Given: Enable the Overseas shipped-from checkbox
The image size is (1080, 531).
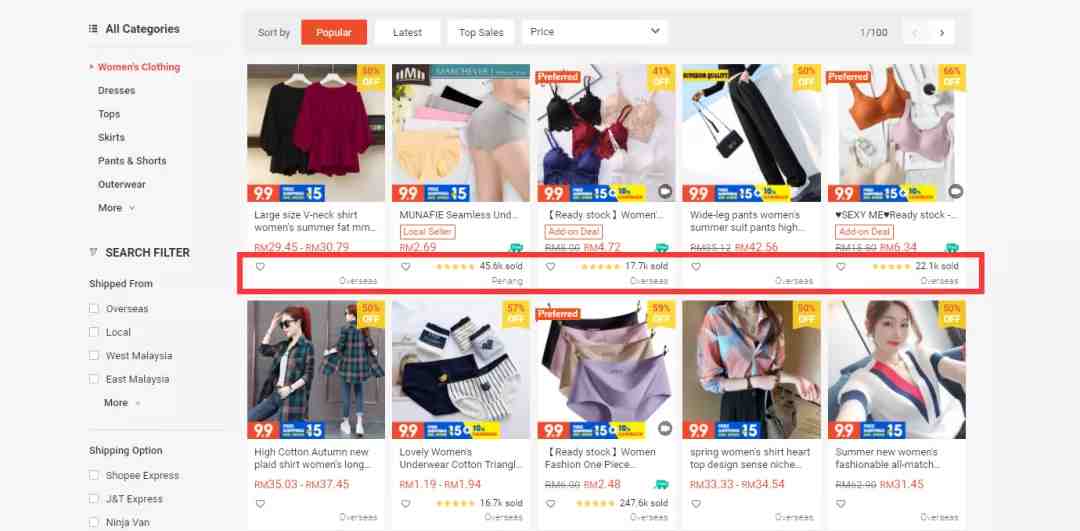Looking at the screenshot, I should point(94,309).
